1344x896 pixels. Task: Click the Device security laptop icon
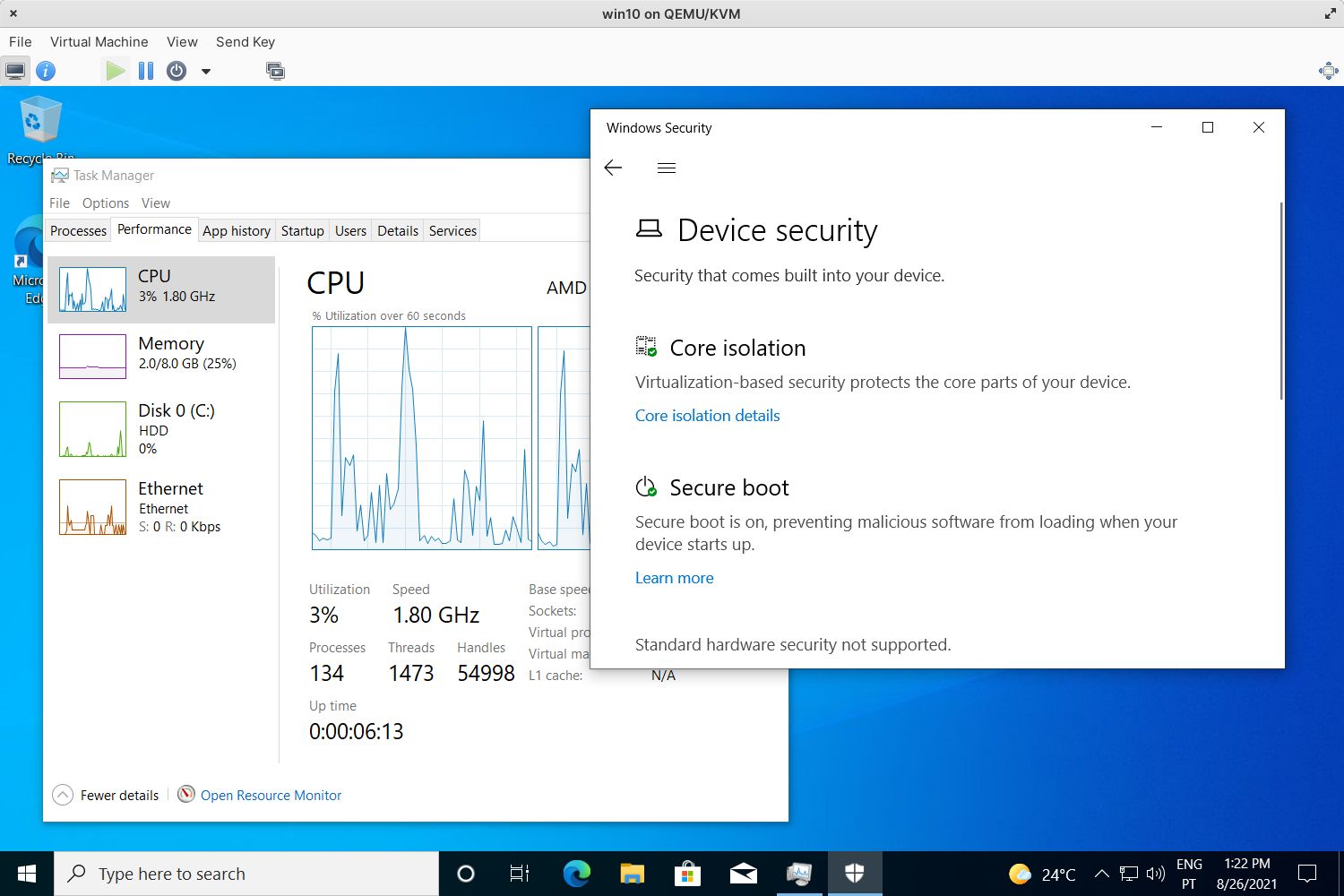tap(649, 229)
